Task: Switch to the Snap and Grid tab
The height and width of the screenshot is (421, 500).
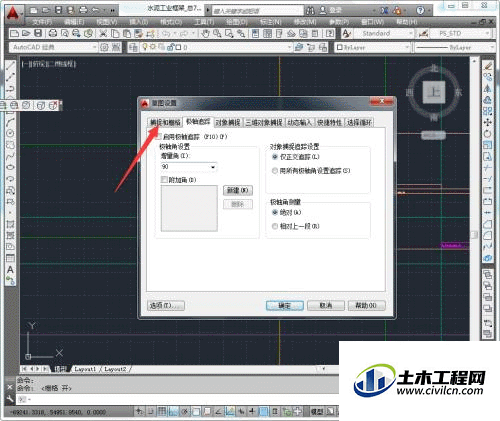Action: tap(165, 122)
